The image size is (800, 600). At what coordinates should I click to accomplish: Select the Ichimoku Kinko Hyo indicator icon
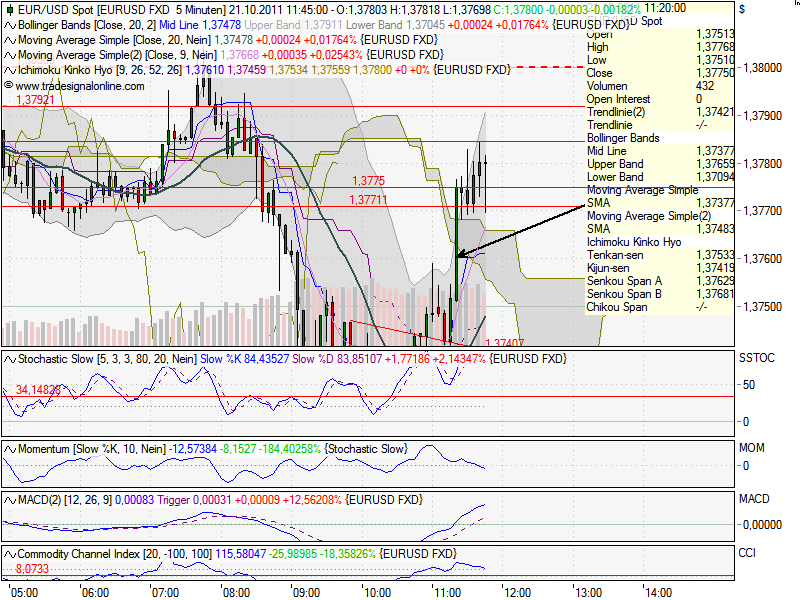coord(8,70)
